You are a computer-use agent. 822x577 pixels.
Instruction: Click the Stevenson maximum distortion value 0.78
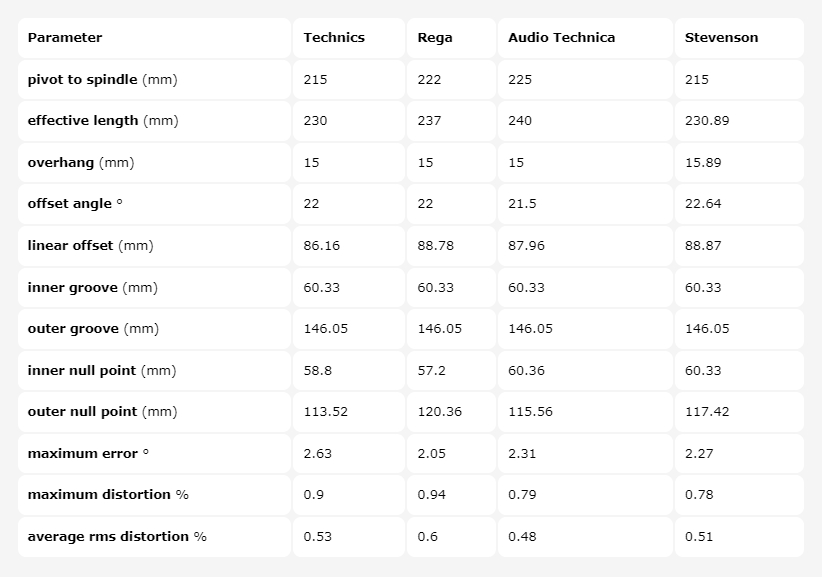click(x=699, y=495)
